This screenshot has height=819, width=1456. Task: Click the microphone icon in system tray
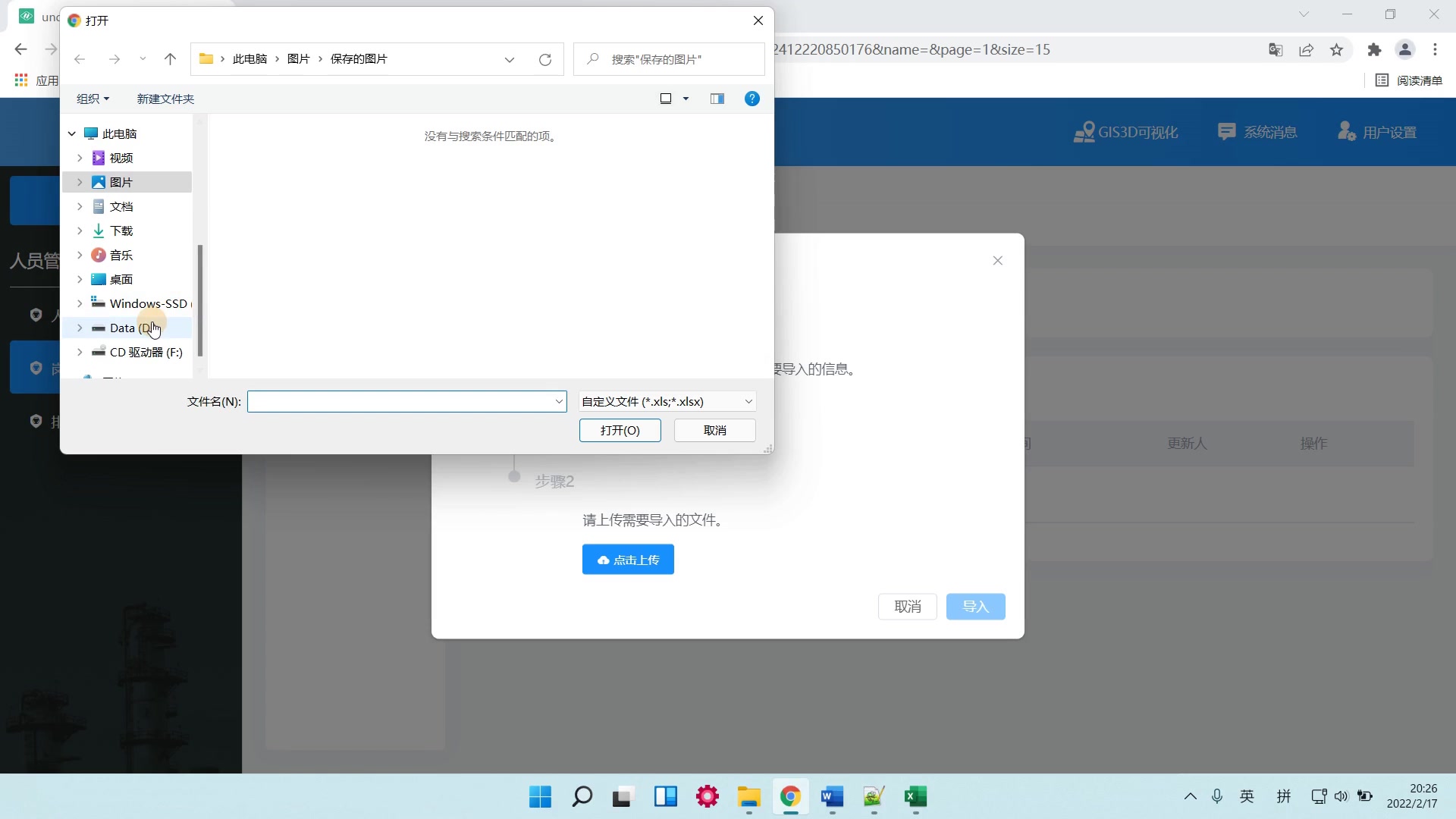point(1216,796)
